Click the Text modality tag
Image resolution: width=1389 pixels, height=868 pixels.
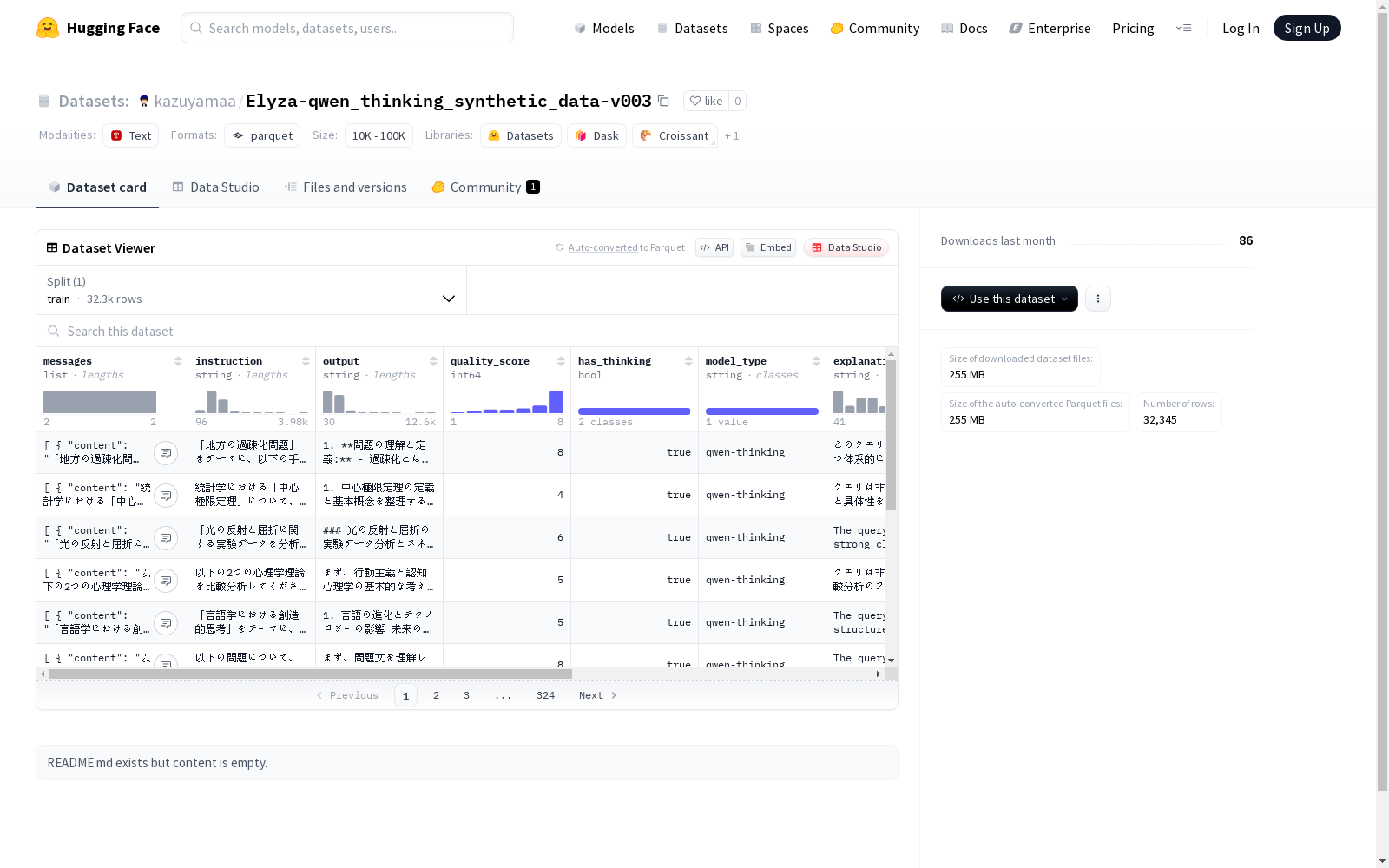(131, 135)
